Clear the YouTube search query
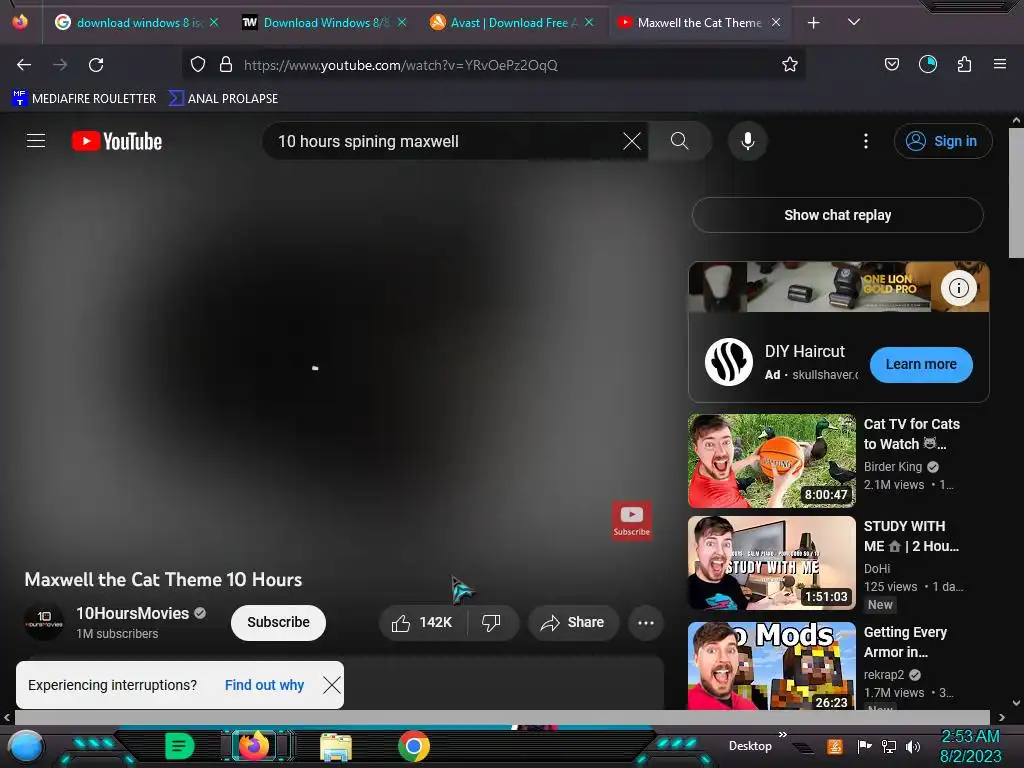The image size is (1024, 768). (x=632, y=141)
